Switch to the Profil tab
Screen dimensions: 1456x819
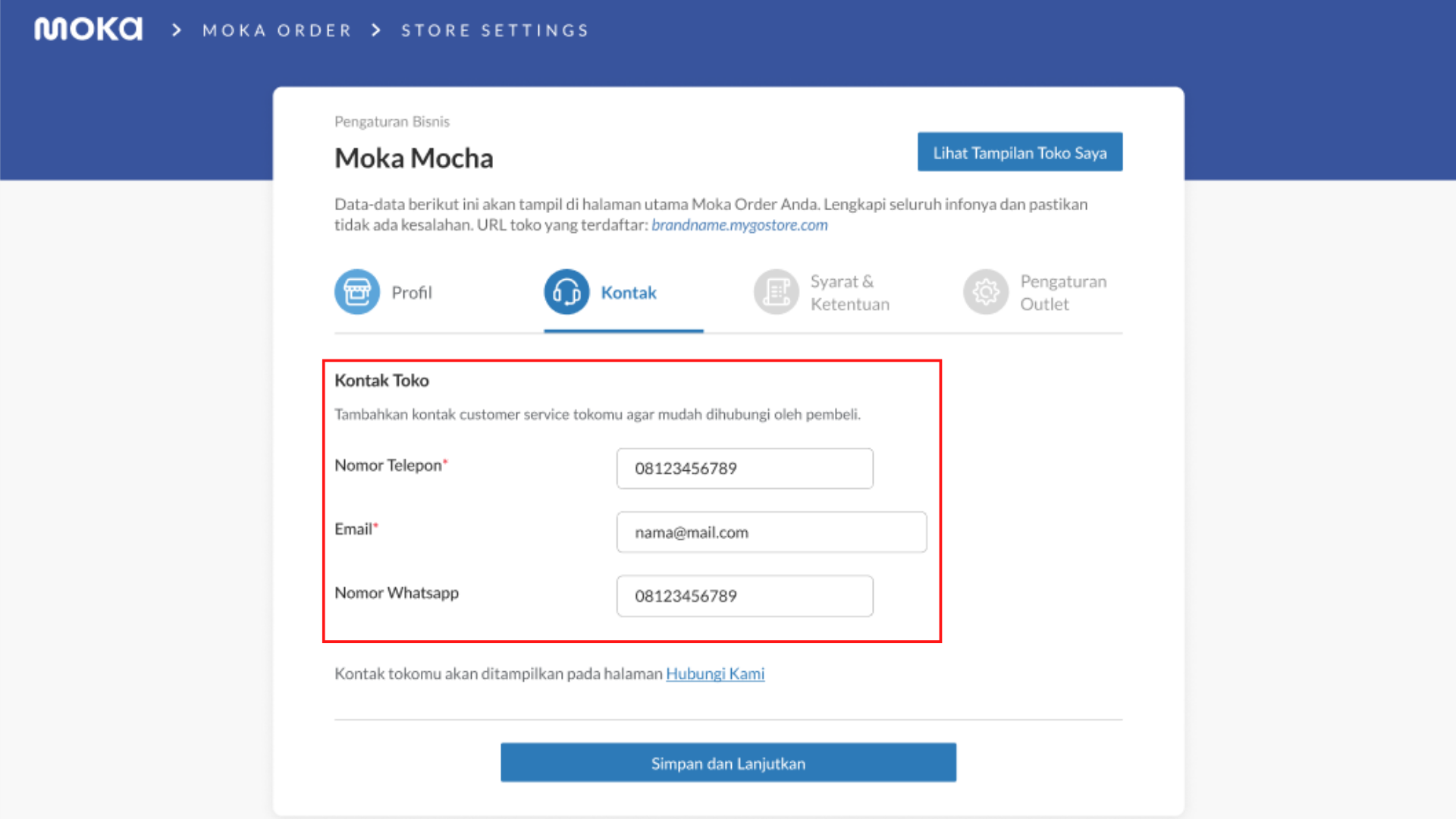click(x=411, y=291)
